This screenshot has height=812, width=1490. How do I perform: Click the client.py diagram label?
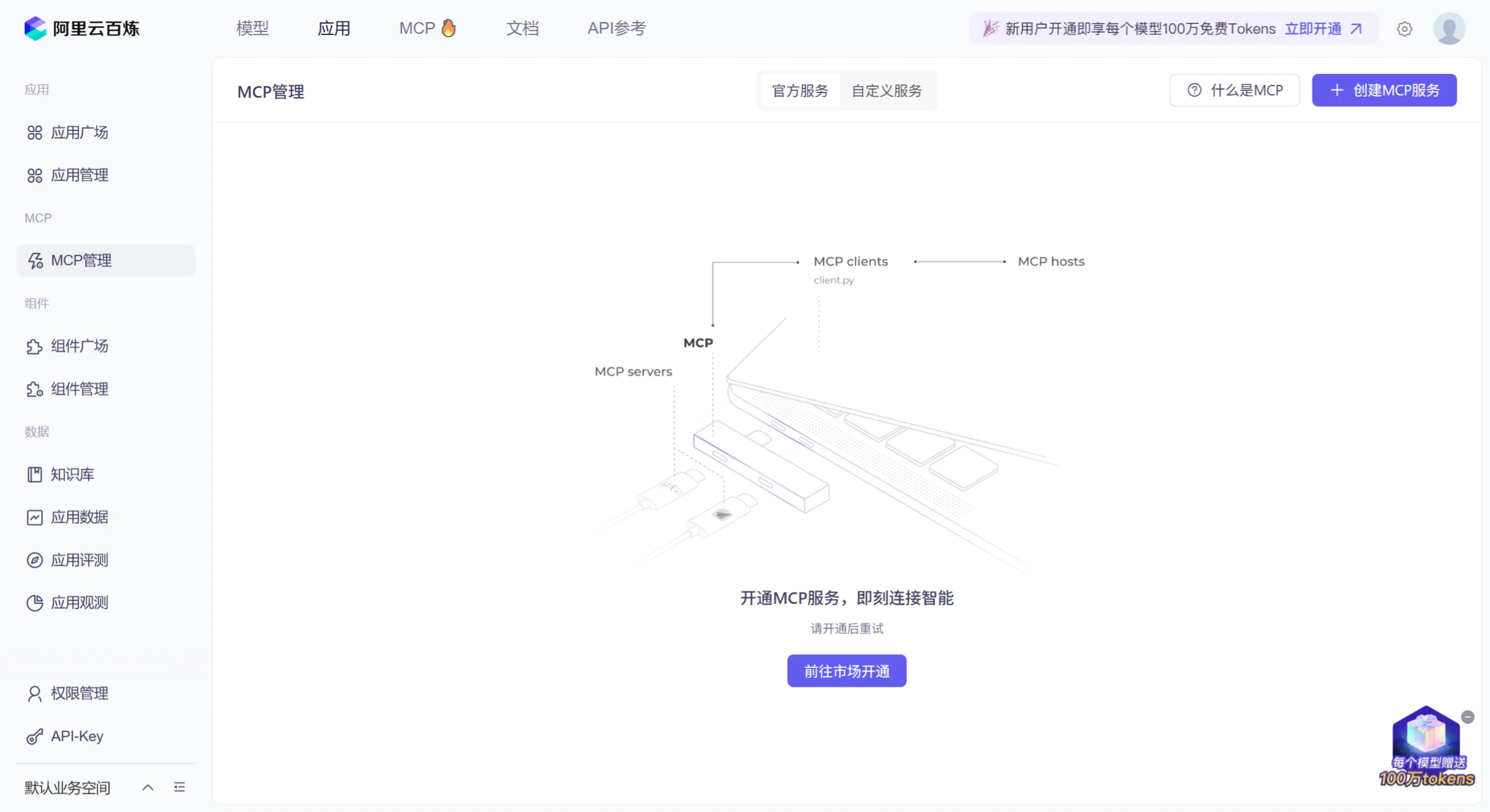pos(834,280)
